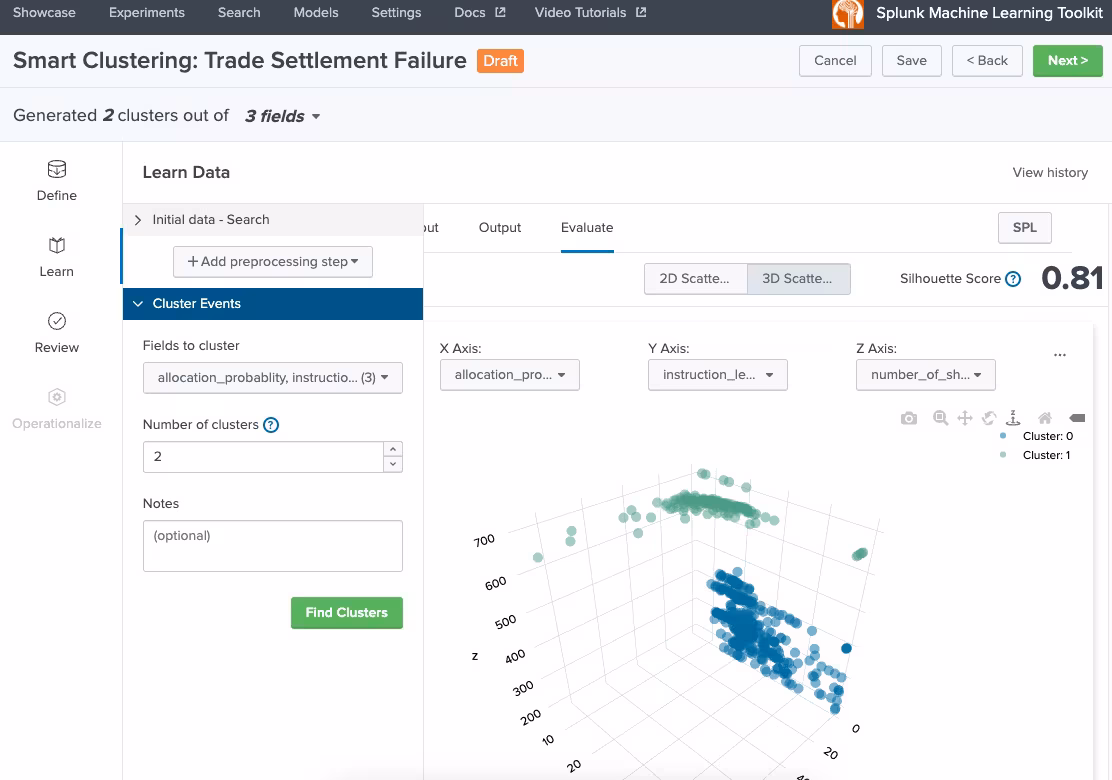Open the Review step in the sidebar
1112x780 pixels.
pos(57,332)
